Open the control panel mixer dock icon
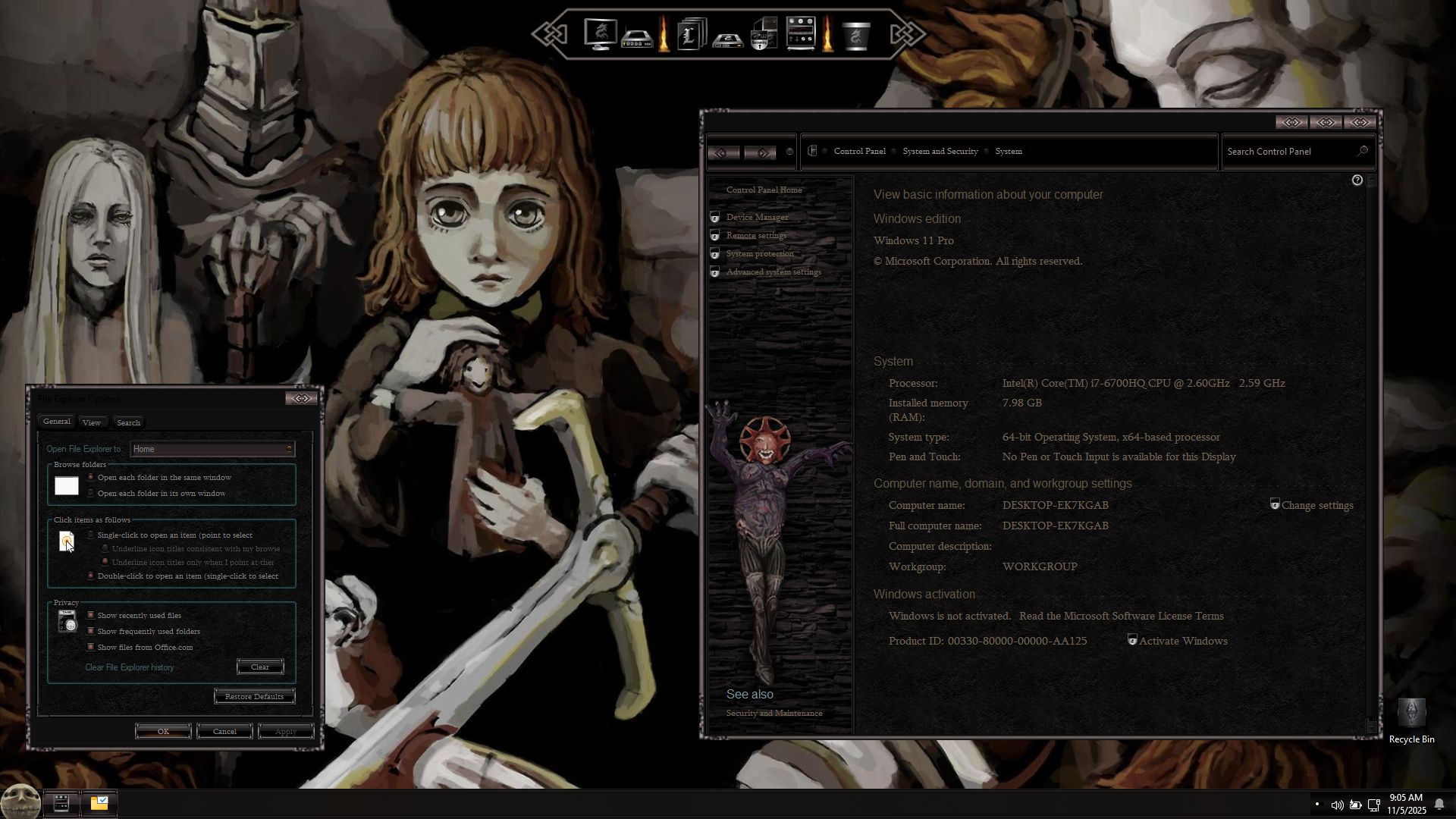The height and width of the screenshot is (819, 1456). coord(800,35)
